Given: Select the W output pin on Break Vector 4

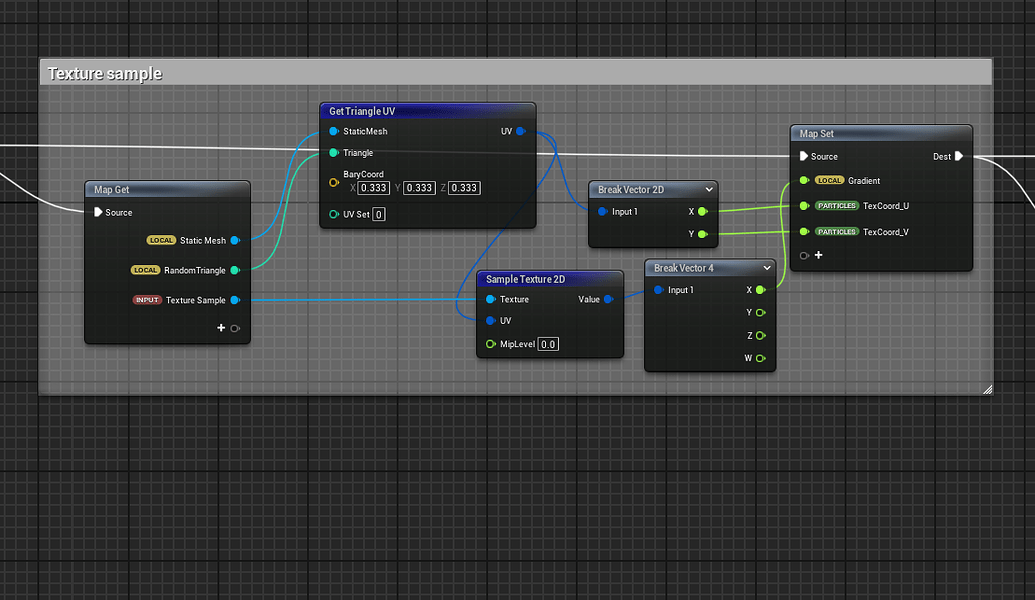Looking at the screenshot, I should [x=759, y=358].
